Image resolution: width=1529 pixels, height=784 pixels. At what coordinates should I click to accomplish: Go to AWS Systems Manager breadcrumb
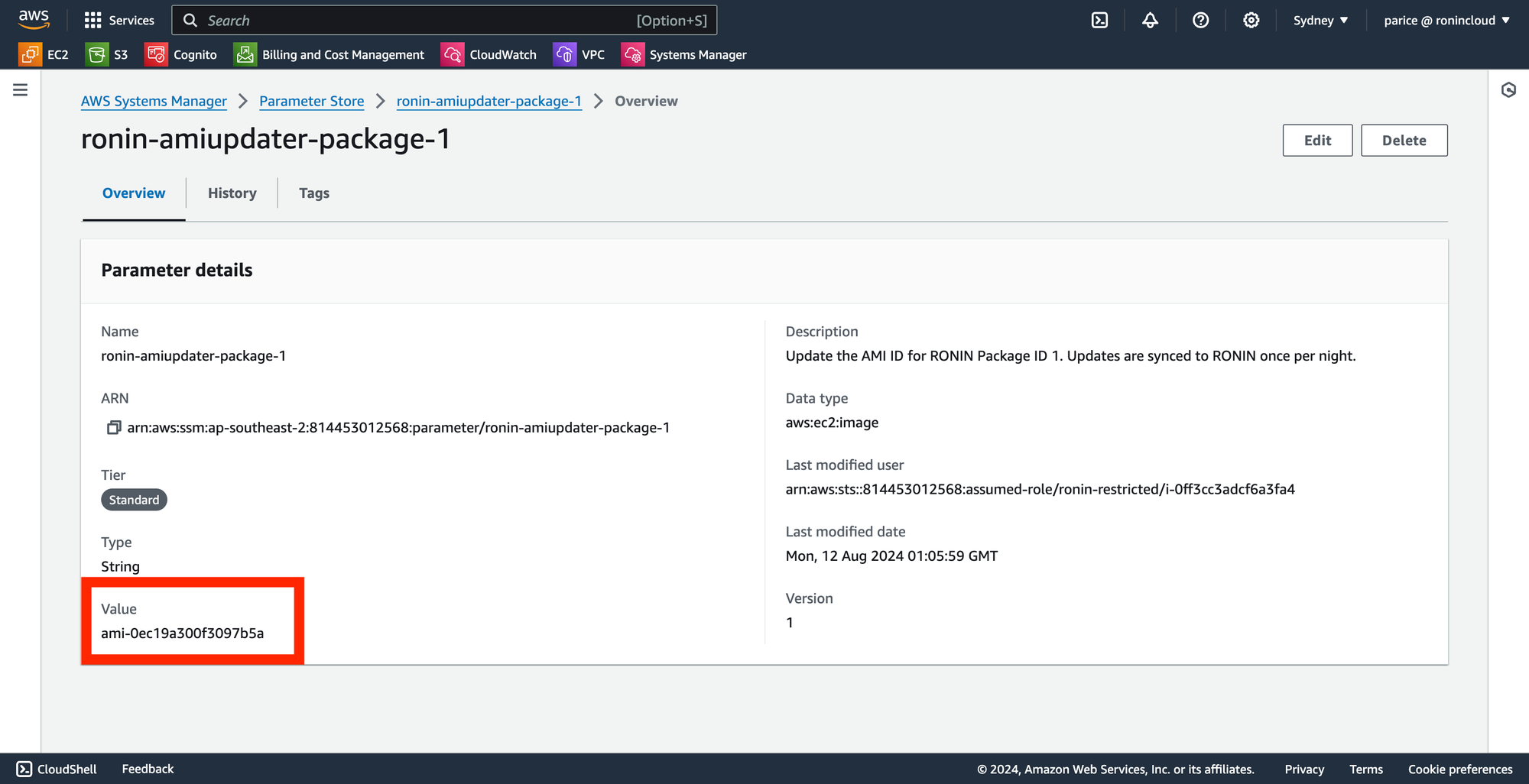point(154,101)
